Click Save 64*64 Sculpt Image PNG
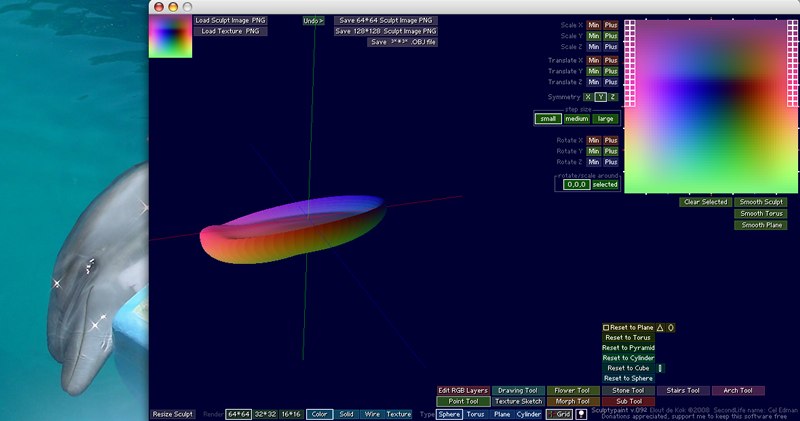800x421 pixels. pos(386,20)
